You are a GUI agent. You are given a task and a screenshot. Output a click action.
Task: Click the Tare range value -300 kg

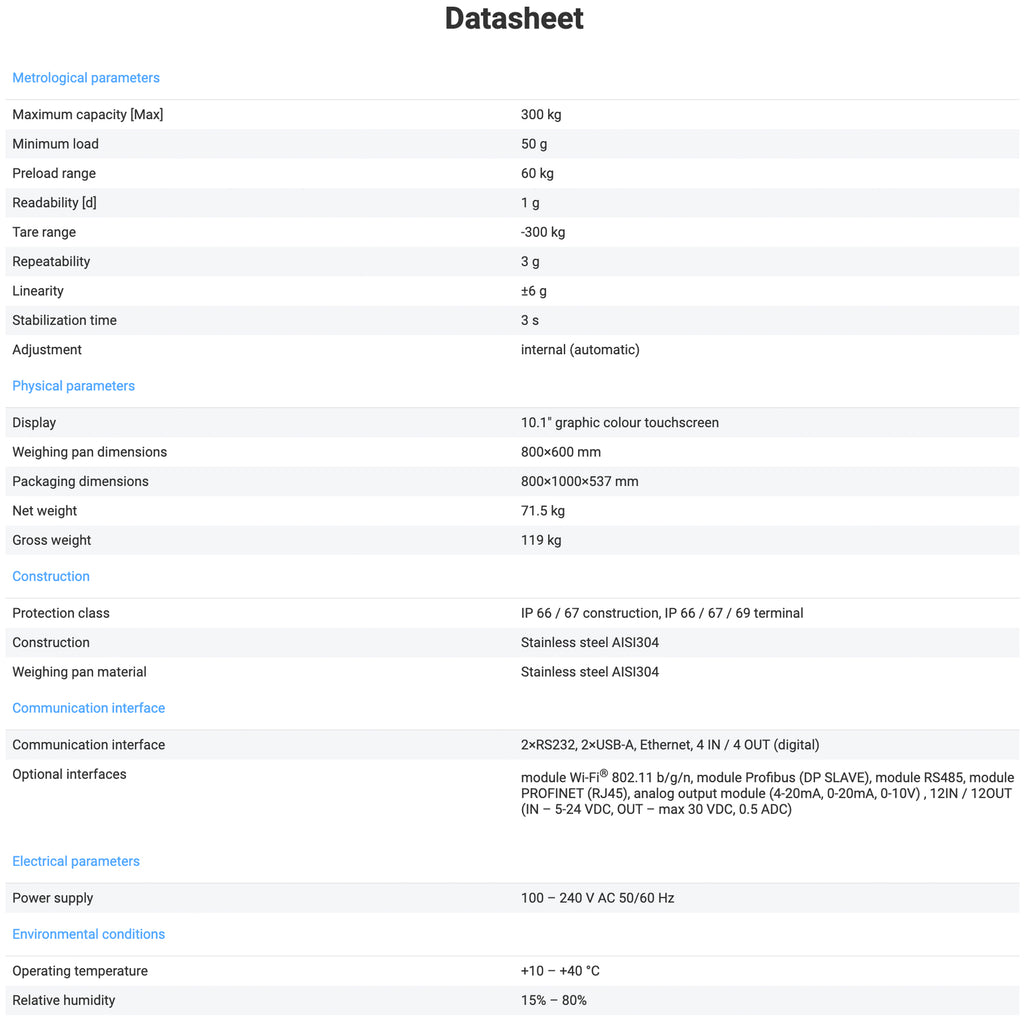click(x=543, y=232)
